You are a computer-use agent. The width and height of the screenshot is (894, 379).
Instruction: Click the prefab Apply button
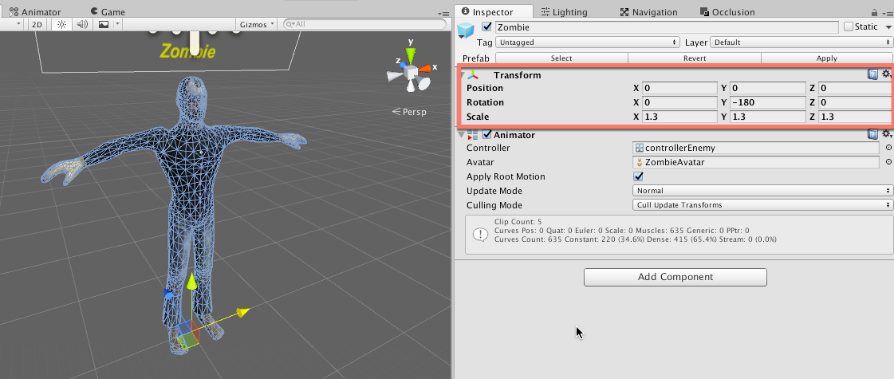coord(827,58)
